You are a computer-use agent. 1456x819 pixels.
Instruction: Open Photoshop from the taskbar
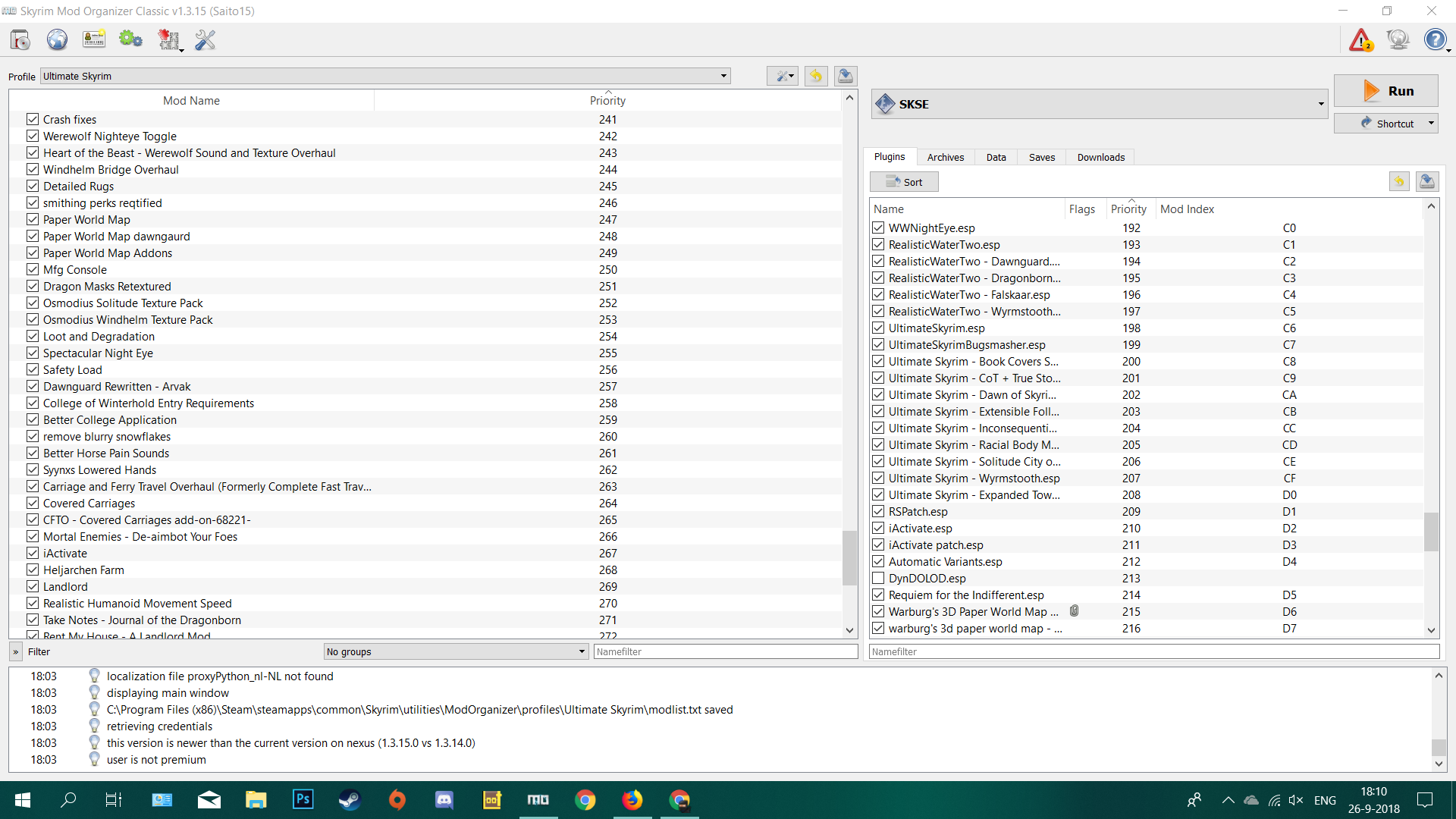[303, 800]
